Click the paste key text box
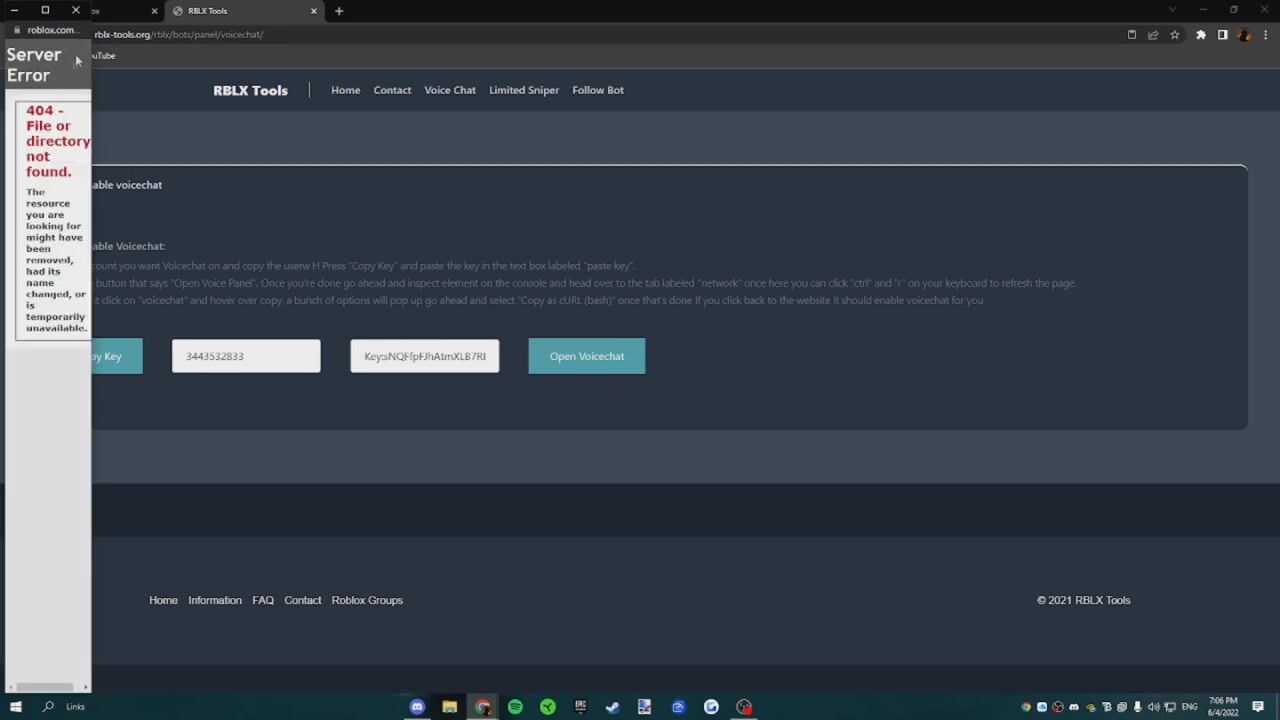This screenshot has height=720, width=1280. tap(425, 356)
